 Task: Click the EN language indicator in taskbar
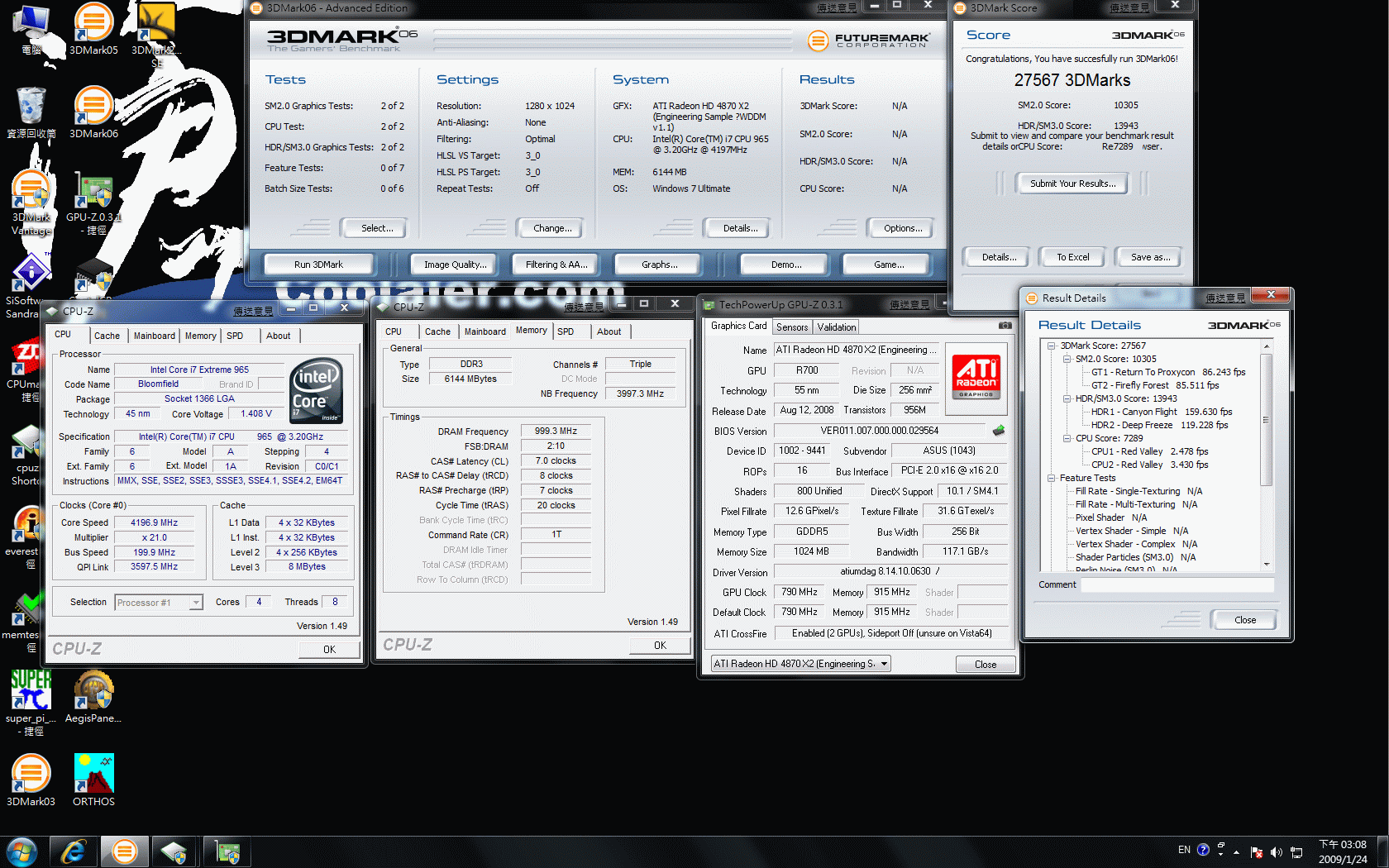tap(1184, 850)
